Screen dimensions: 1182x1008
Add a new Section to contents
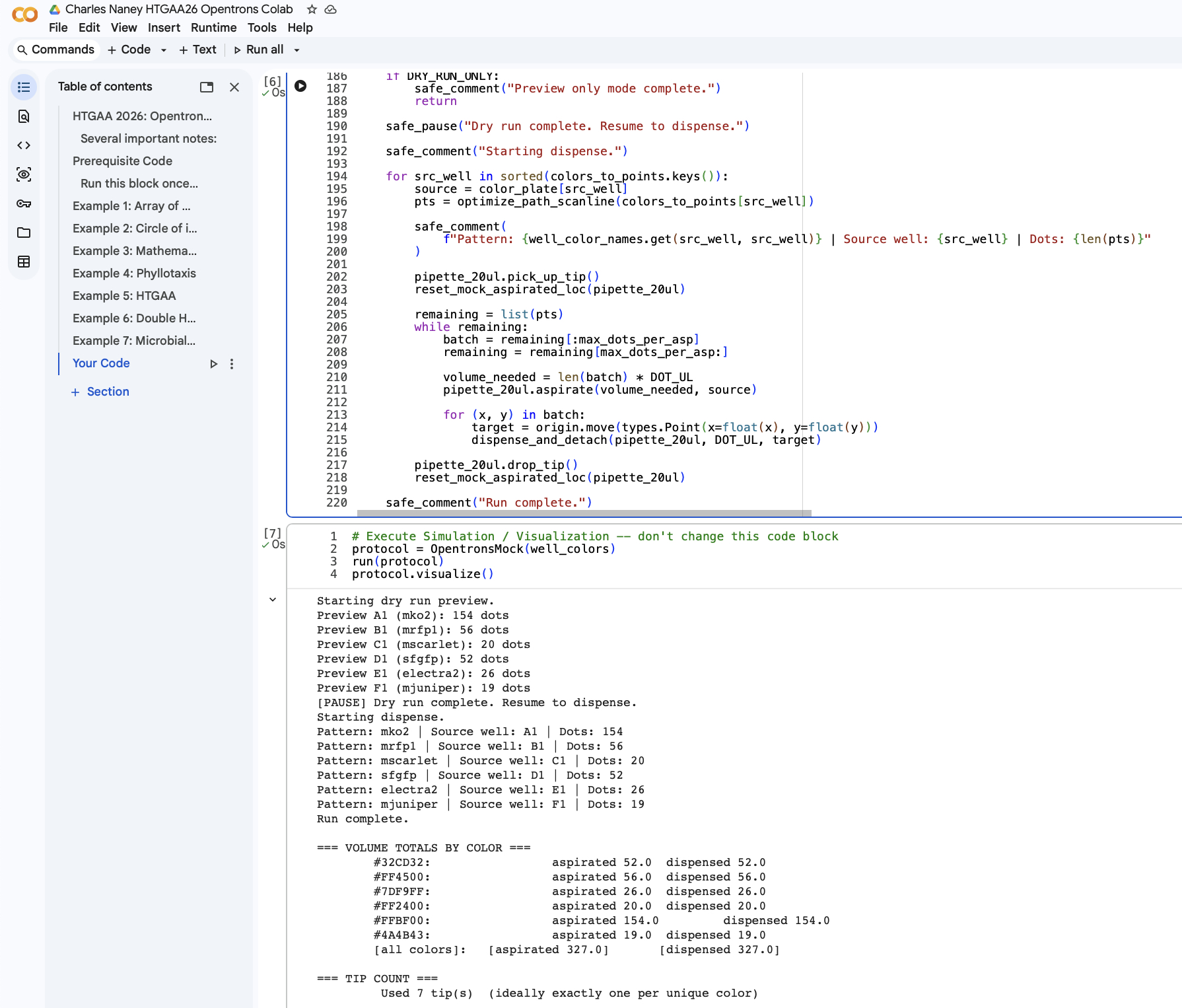100,392
